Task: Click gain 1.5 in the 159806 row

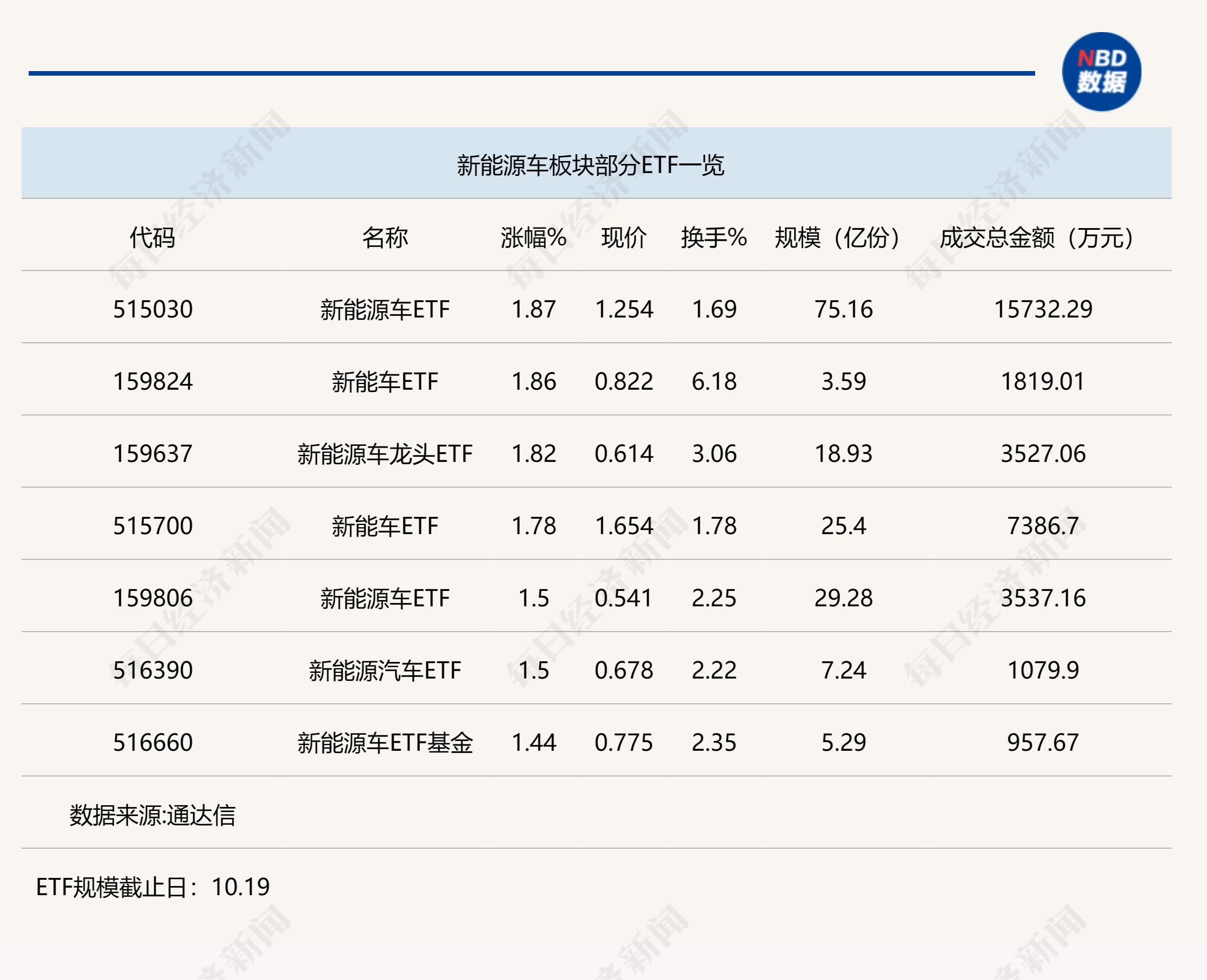Action: click(x=534, y=598)
